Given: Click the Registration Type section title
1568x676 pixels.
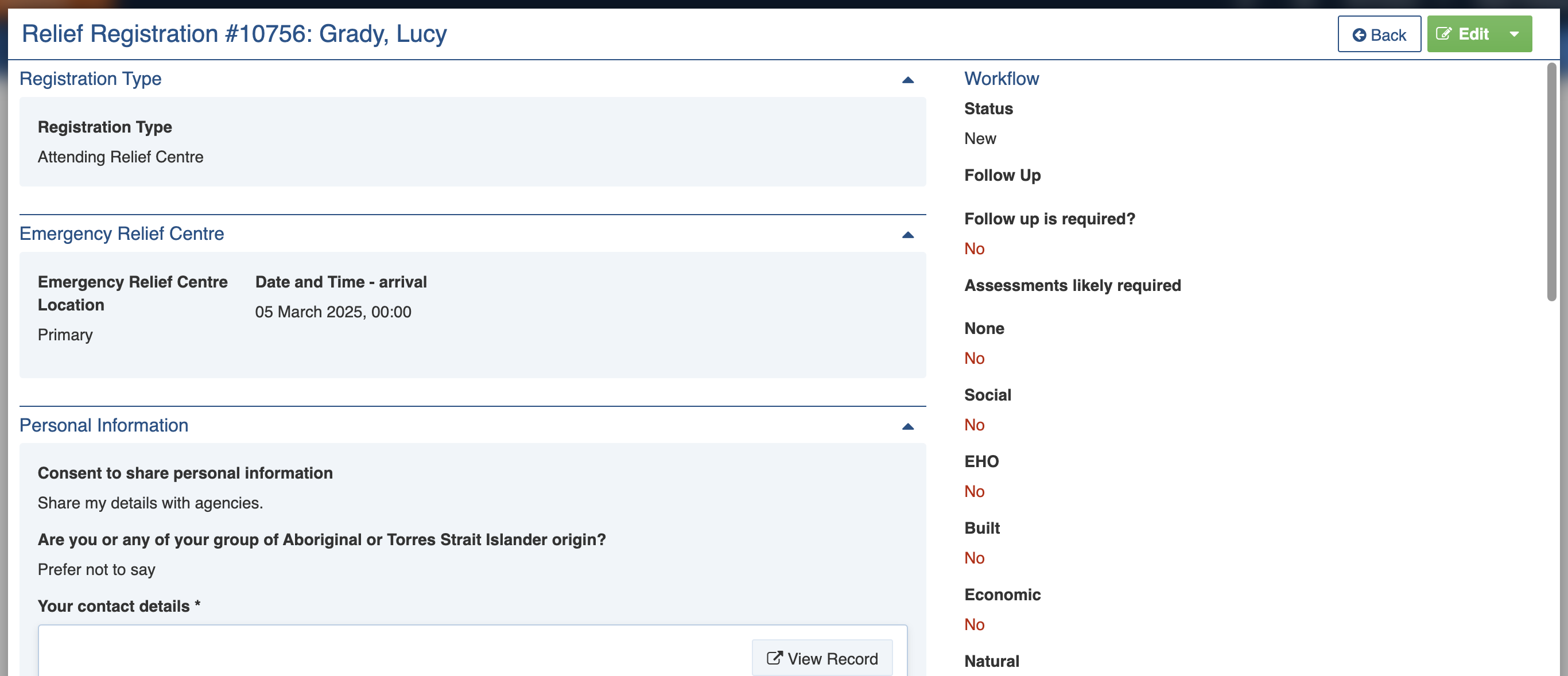Looking at the screenshot, I should point(91,79).
